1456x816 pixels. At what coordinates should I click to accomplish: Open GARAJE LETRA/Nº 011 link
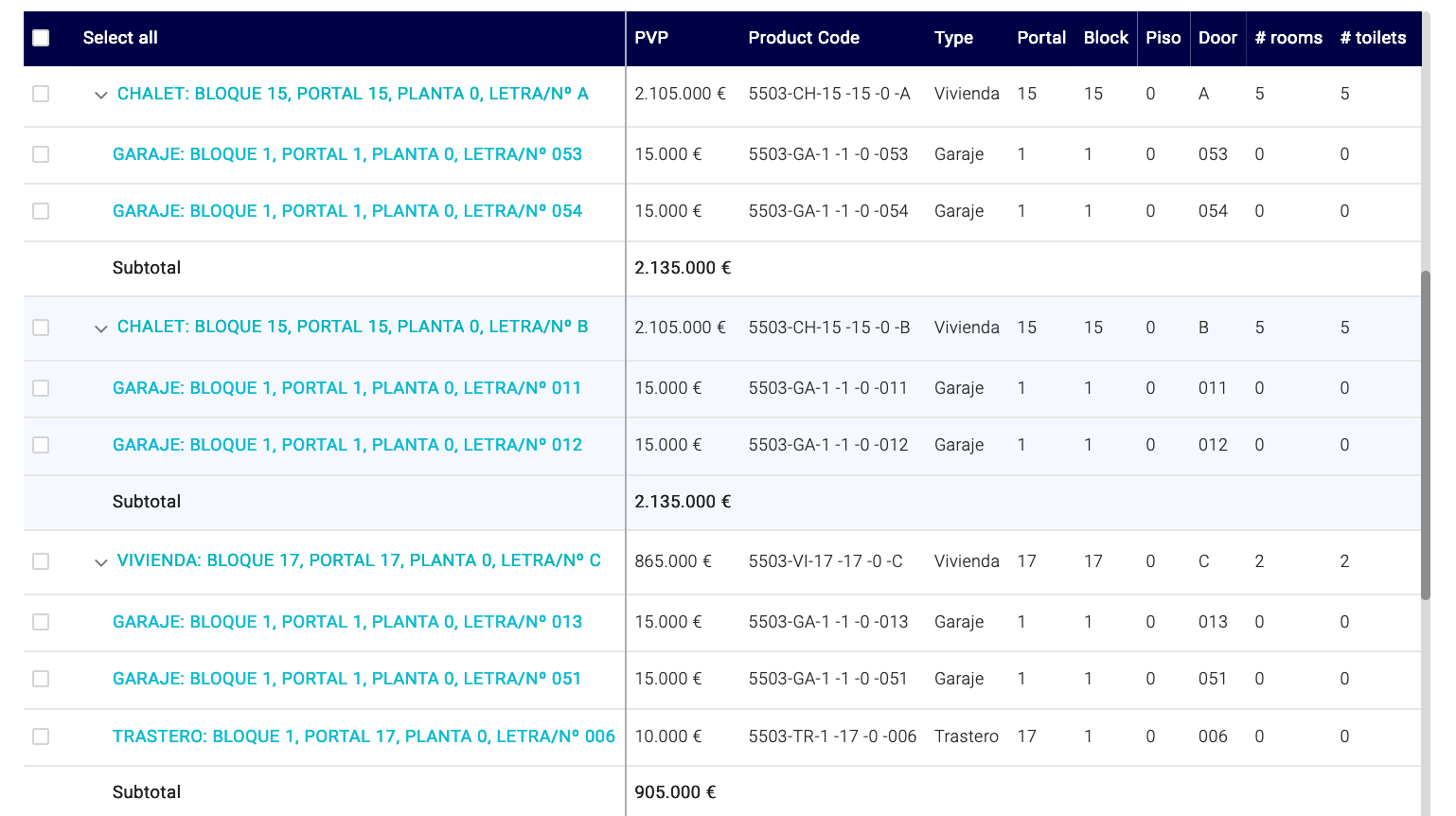[347, 388]
